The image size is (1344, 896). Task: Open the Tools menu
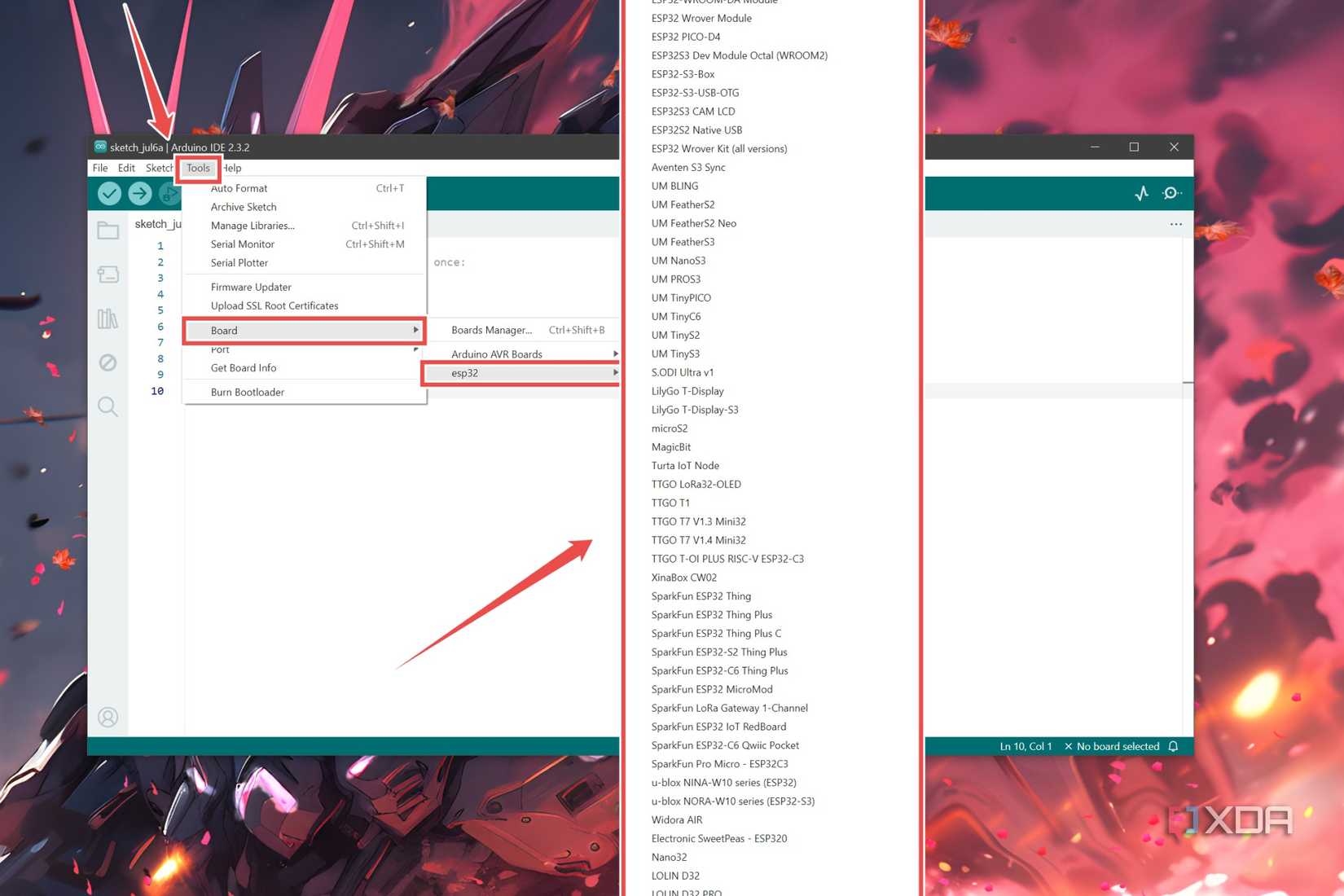[x=198, y=168]
